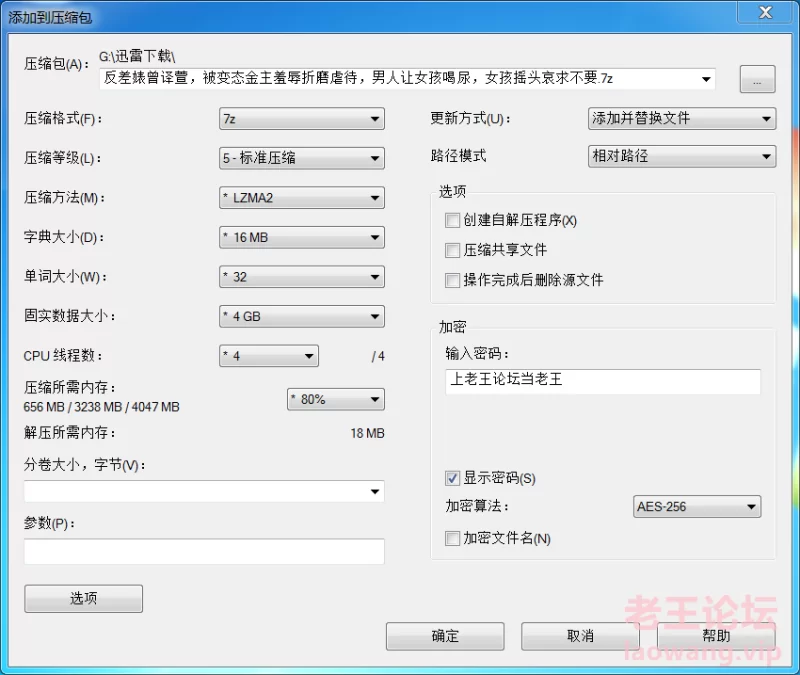Click the 取消 cancel button
The height and width of the screenshot is (675, 800).
(x=580, y=636)
